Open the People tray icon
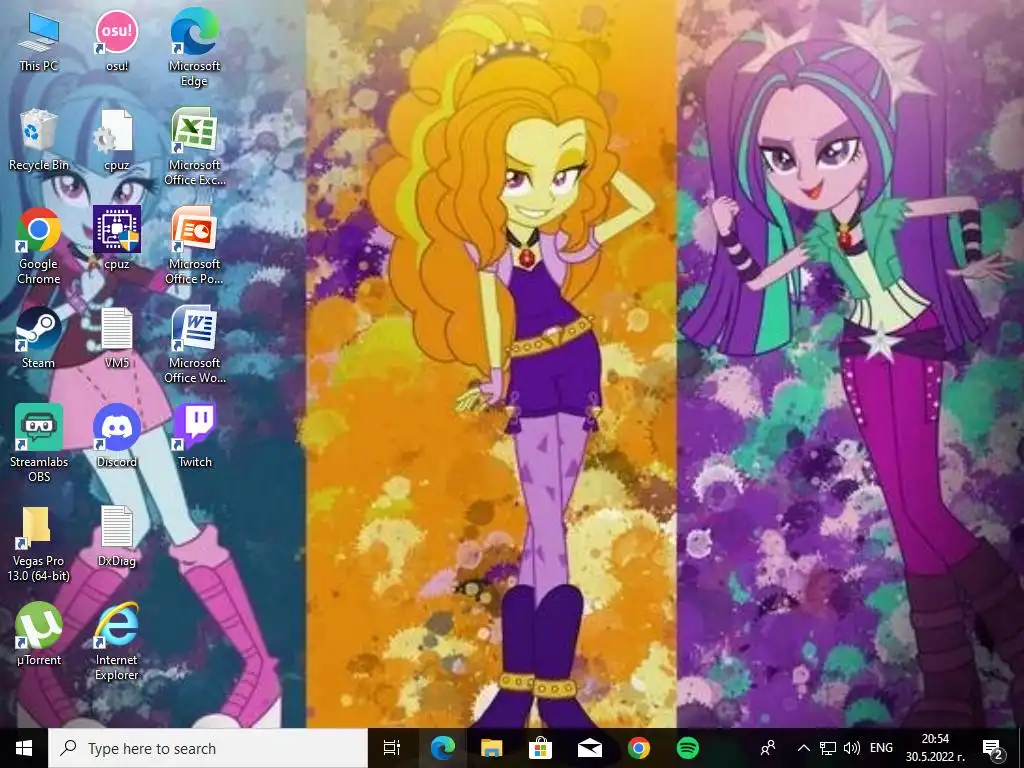 (768, 748)
